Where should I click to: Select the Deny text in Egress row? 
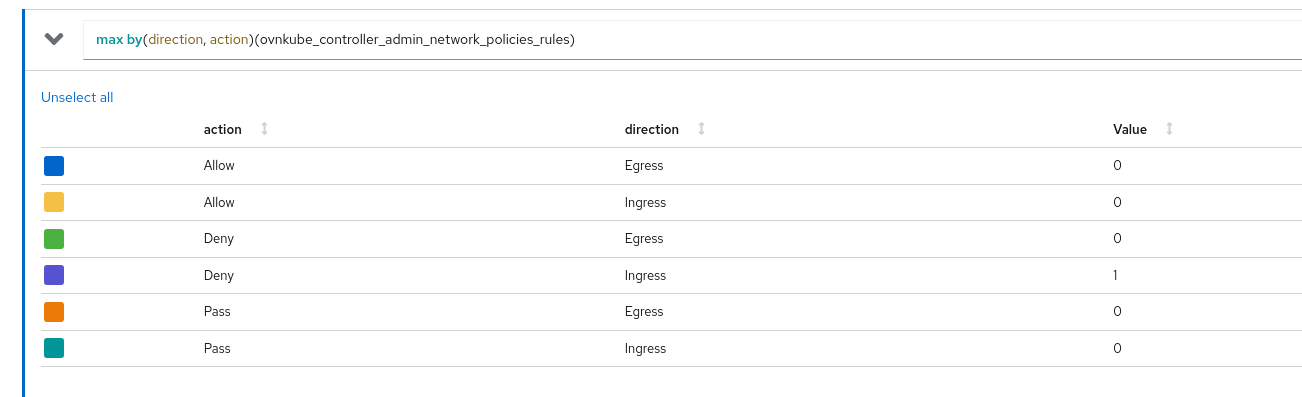(219, 238)
